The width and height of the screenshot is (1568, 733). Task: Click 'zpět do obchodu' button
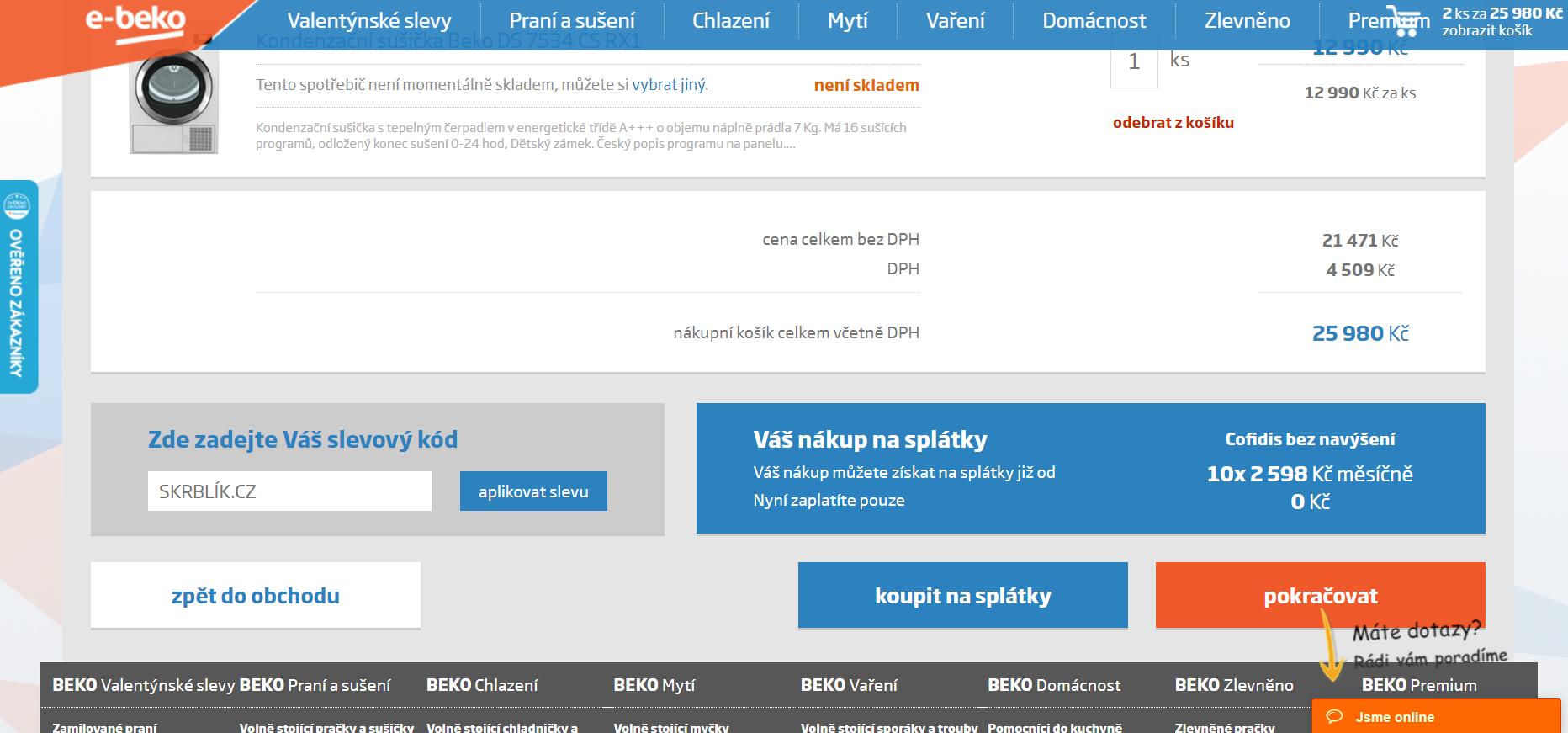coord(256,596)
